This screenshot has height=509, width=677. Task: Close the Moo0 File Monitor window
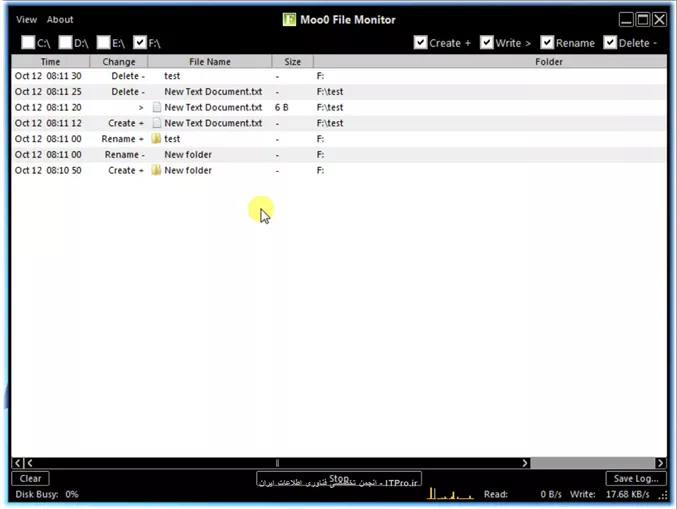659,19
